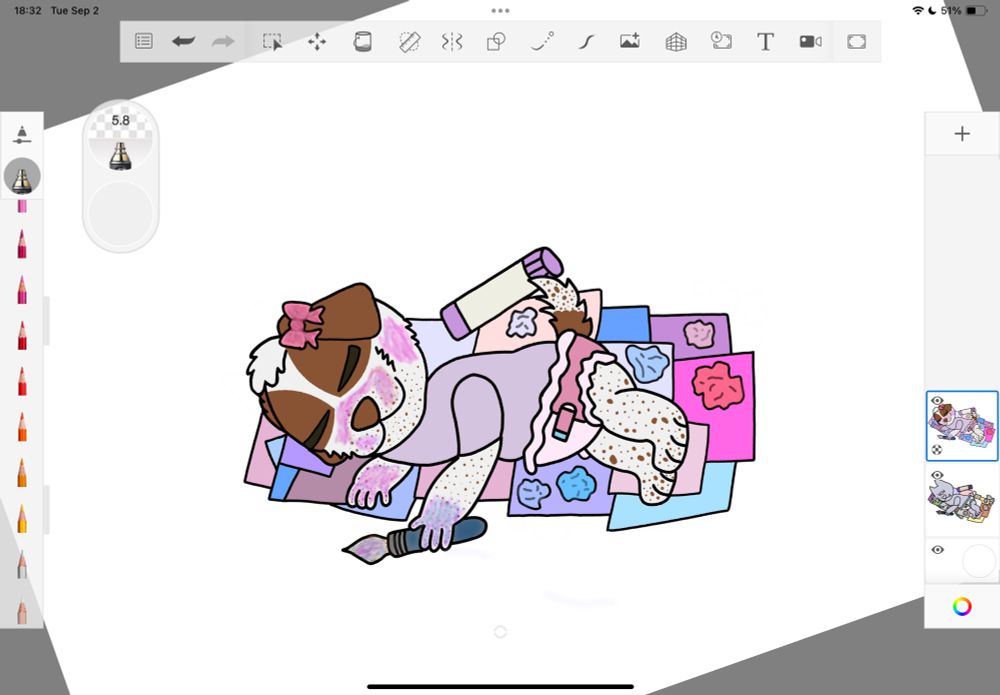Screen dimensions: 1000x695
Task: Open the Ruler guides tool
Action: pyautogui.click(x=409, y=41)
